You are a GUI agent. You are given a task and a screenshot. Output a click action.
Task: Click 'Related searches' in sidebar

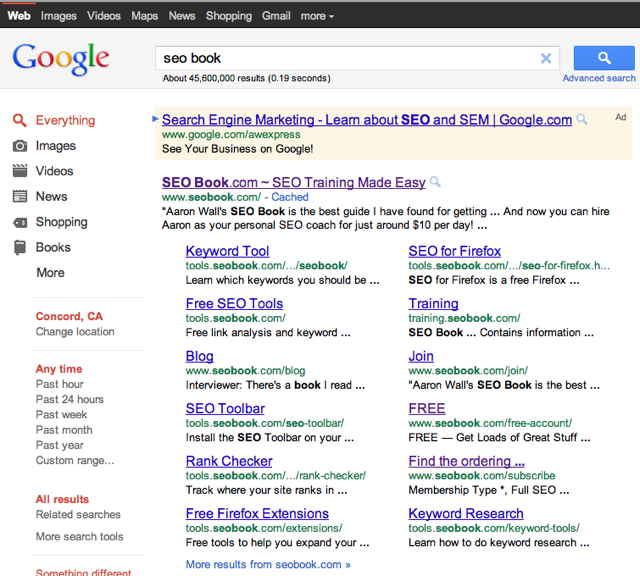(78, 514)
